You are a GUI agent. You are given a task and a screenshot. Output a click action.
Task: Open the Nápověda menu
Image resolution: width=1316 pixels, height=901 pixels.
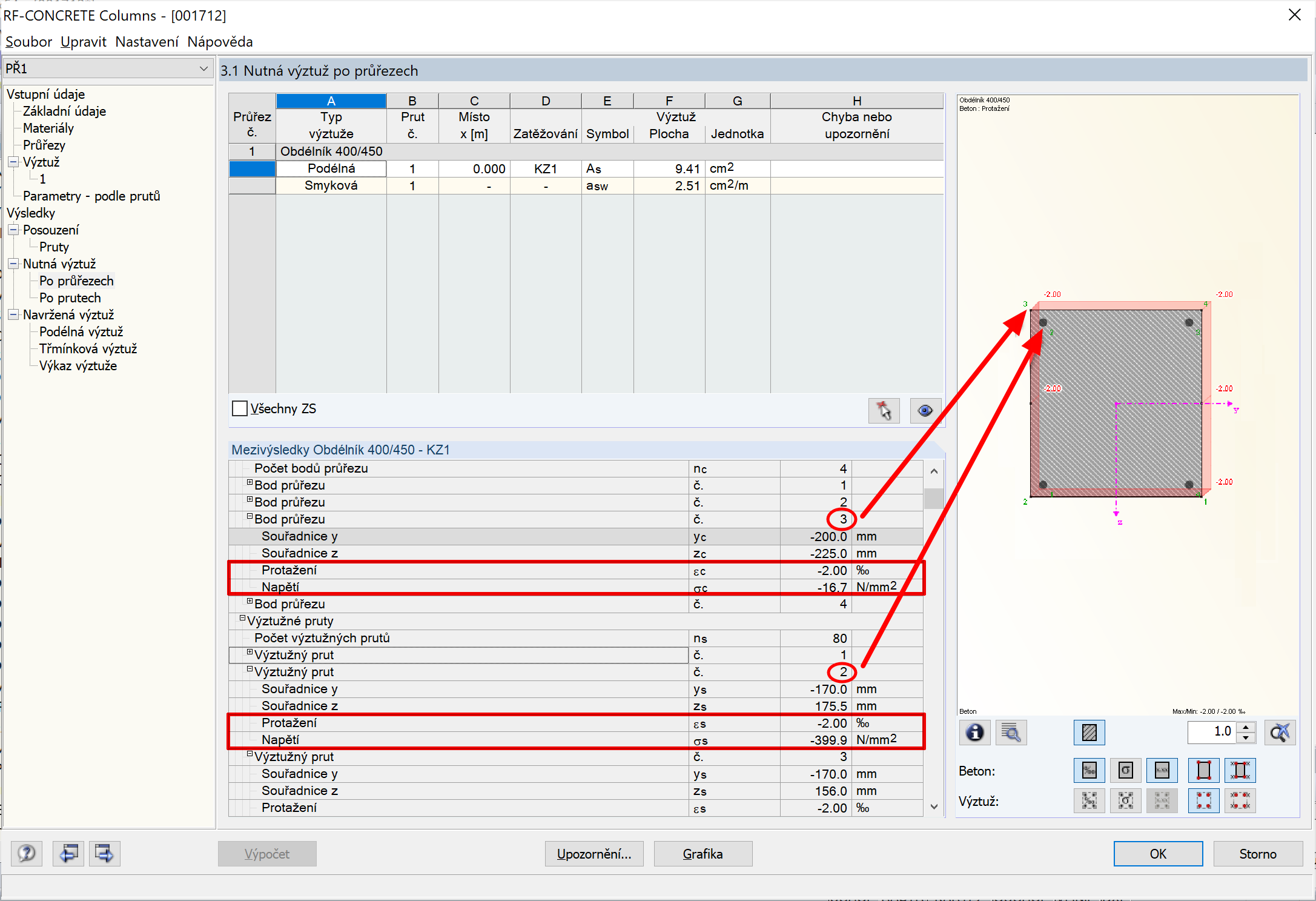click(220, 42)
